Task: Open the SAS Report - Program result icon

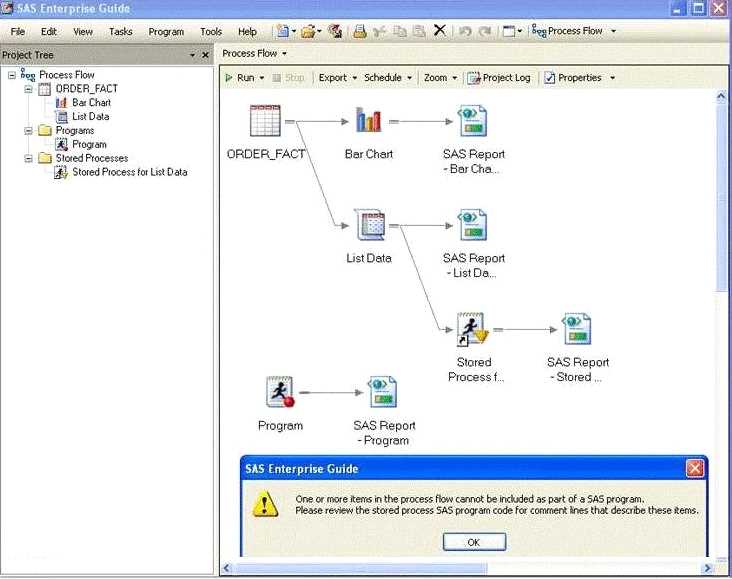Action: 383,392
